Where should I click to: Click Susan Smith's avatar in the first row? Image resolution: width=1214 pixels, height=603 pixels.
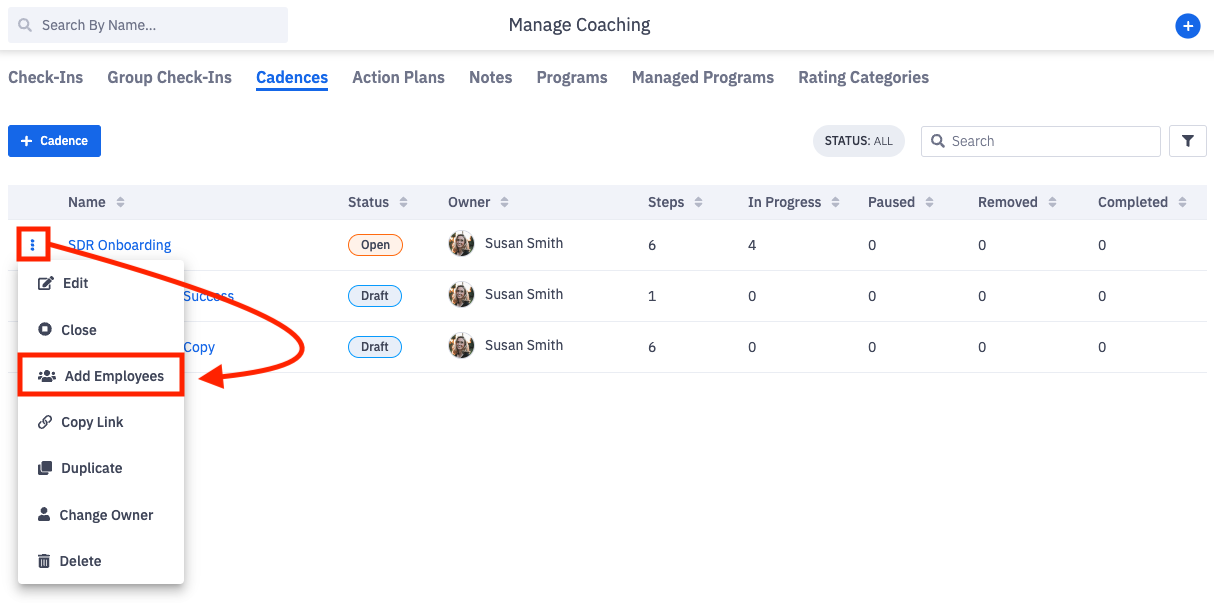(461, 243)
